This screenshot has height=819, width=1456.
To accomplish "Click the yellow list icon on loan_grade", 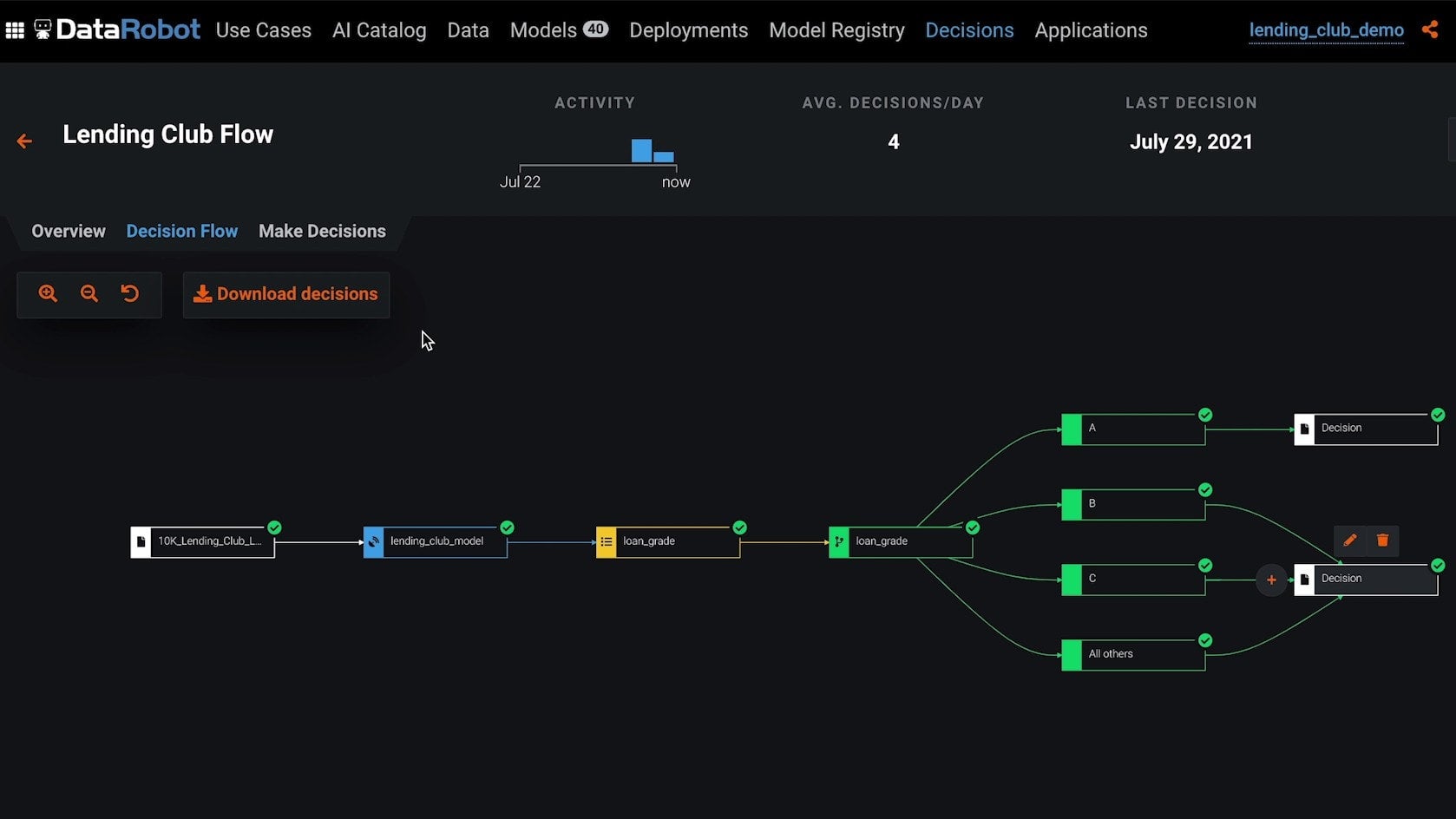I will [x=606, y=542].
